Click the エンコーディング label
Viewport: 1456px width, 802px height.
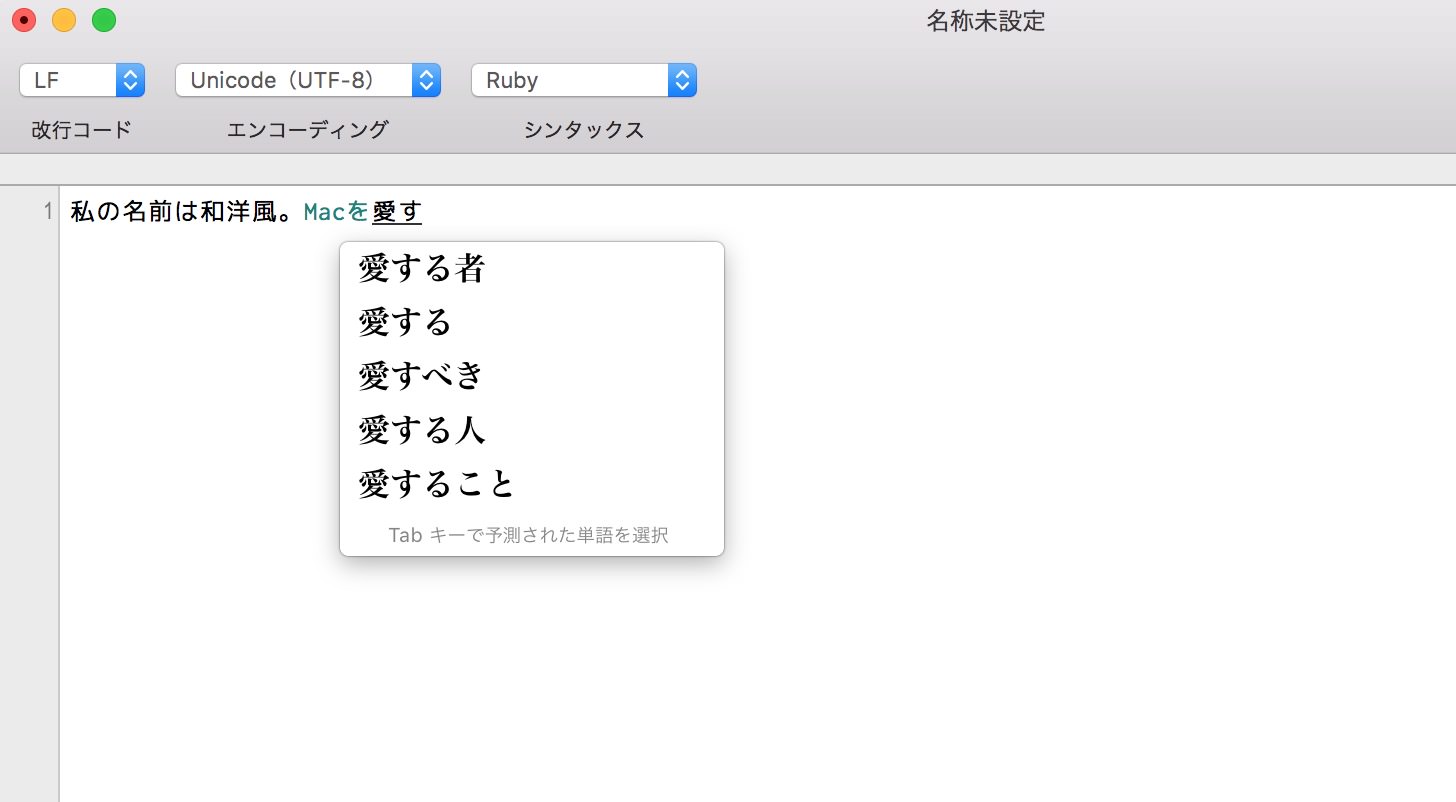(x=308, y=130)
